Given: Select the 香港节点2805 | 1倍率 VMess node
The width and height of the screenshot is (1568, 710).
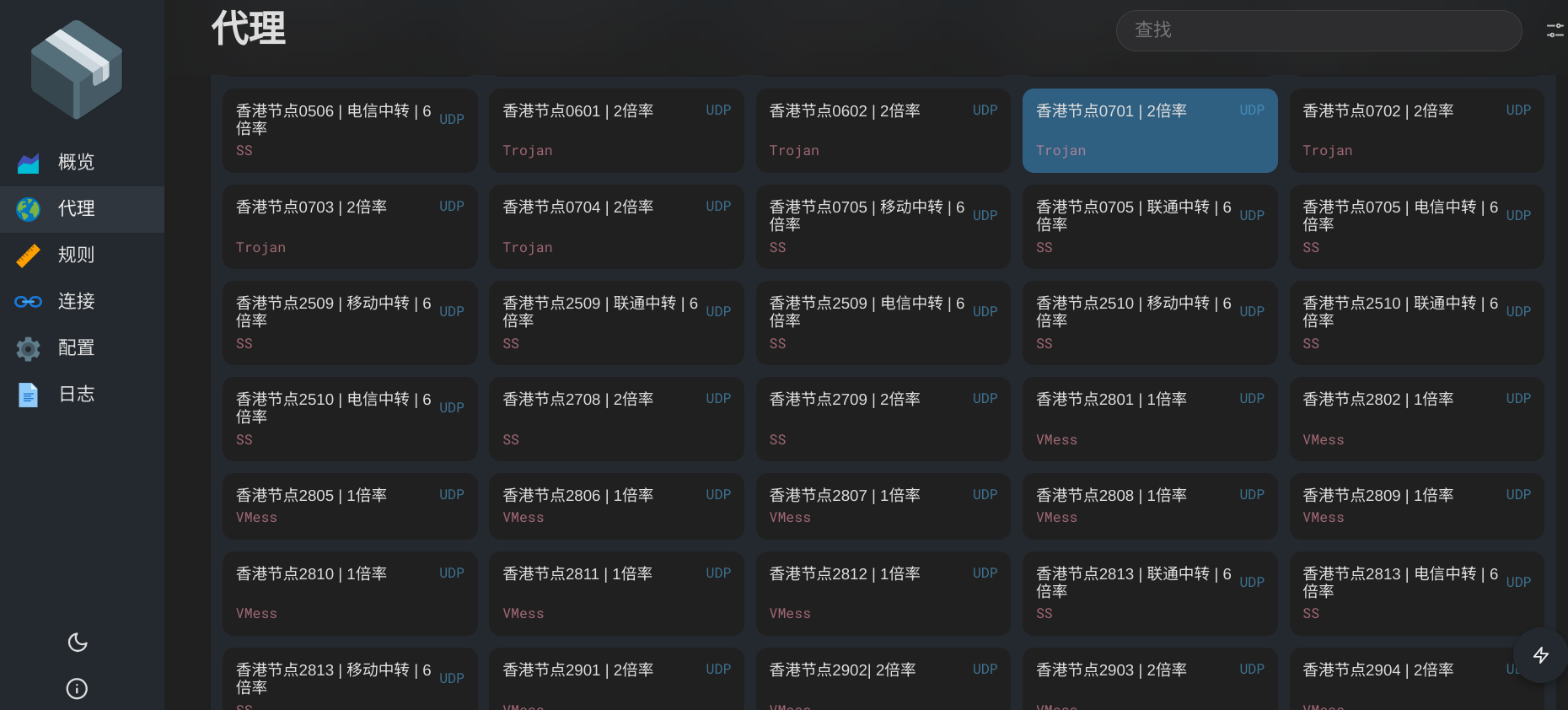Looking at the screenshot, I should click(350, 506).
